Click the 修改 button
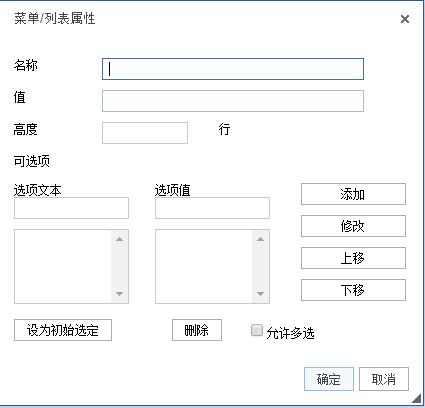425x408 pixels. 353,226
